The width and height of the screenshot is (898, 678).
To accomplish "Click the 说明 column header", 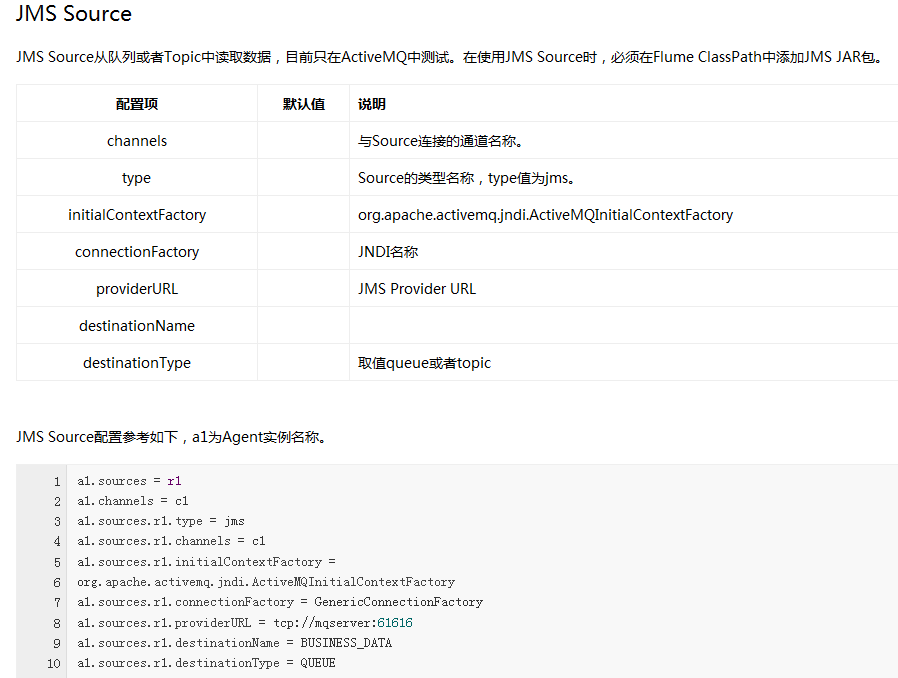I will (x=372, y=104).
